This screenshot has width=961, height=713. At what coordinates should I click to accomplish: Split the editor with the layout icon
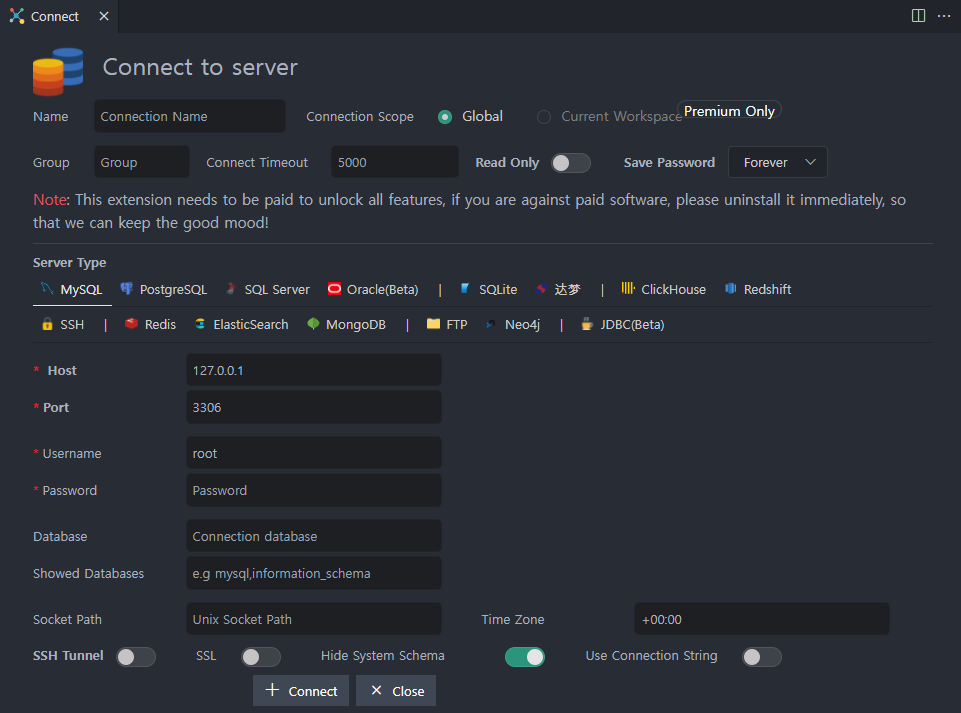[x=918, y=16]
